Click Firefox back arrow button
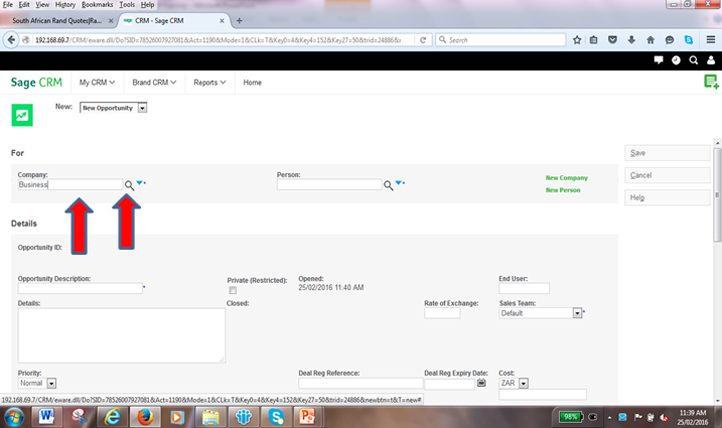The height and width of the screenshot is (428, 722). coord(12,40)
